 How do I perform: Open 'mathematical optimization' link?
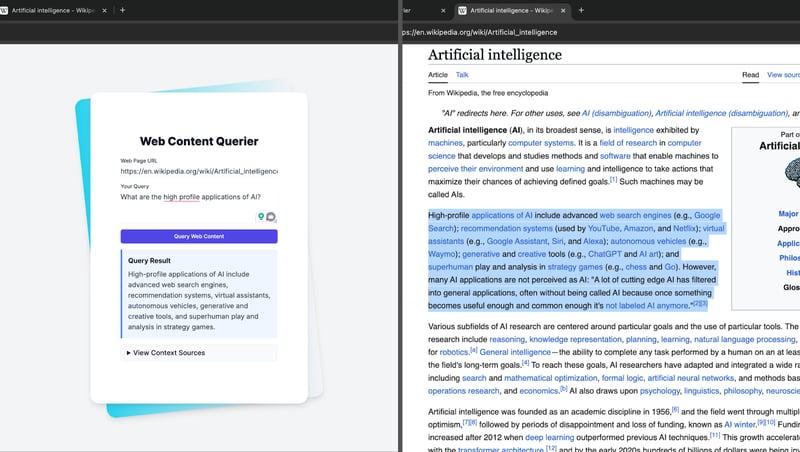pos(551,378)
